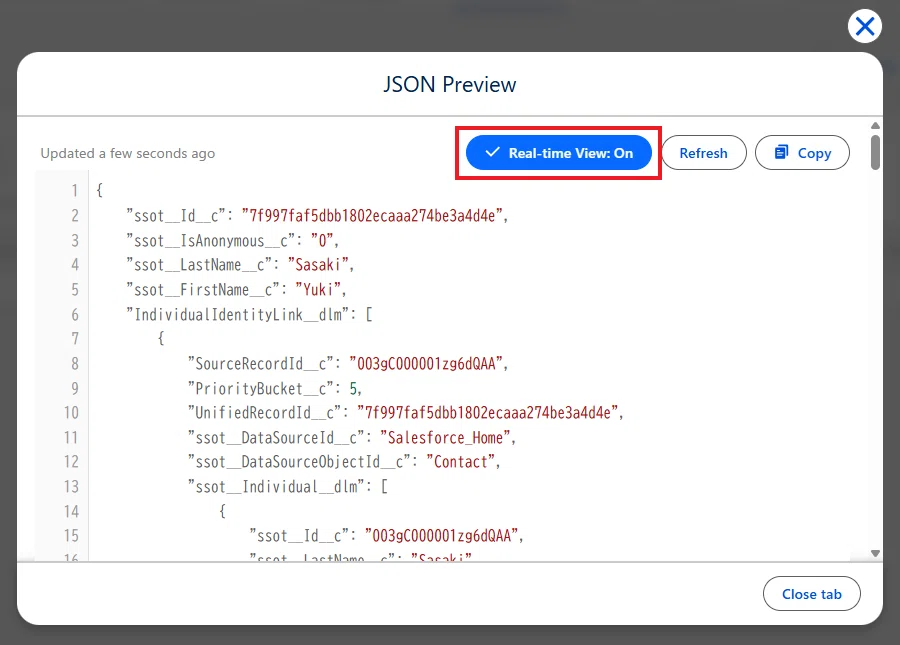The width and height of the screenshot is (900, 645).
Task: Click the "ssot__Individual__dlm" key on line 13
Action: pos(277,487)
